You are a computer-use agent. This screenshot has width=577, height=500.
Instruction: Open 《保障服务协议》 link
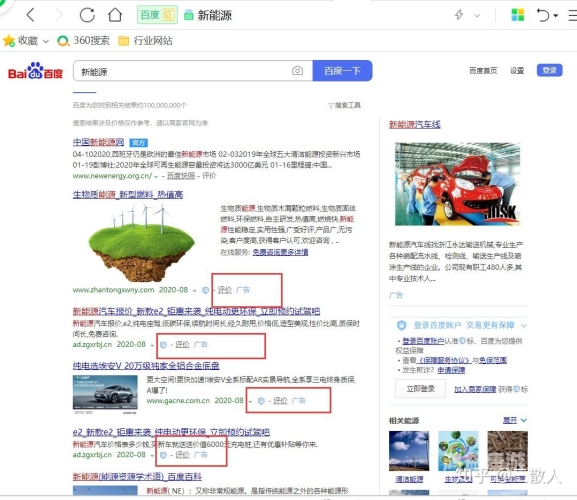tap(445, 360)
